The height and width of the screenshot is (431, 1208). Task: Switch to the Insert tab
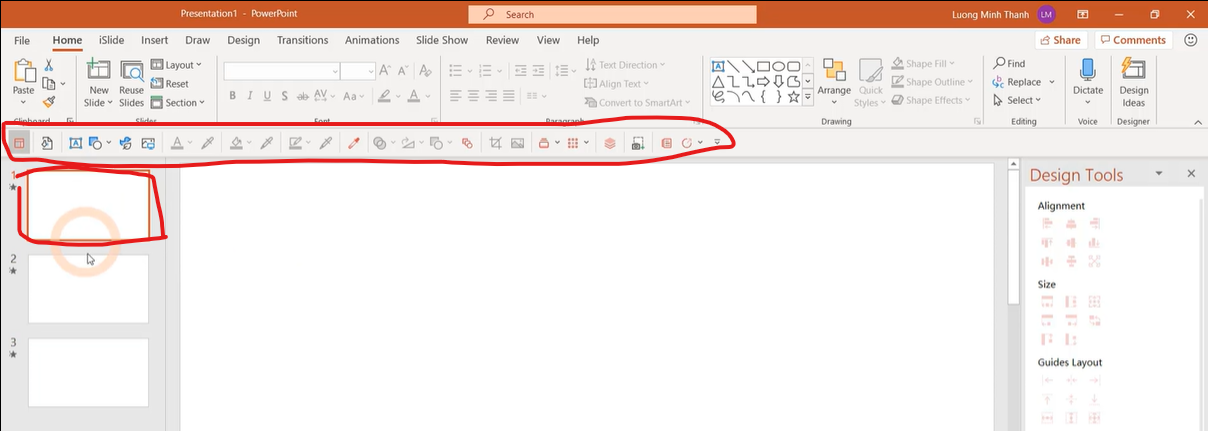[x=154, y=40]
